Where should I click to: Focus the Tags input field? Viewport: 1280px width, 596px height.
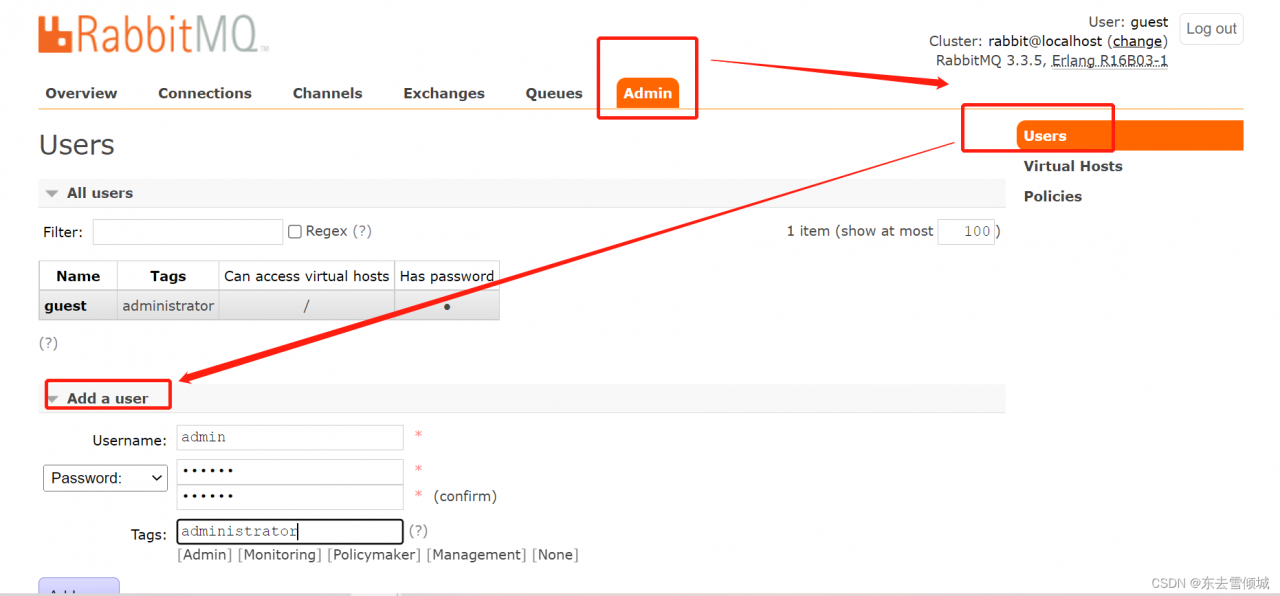[x=290, y=531]
